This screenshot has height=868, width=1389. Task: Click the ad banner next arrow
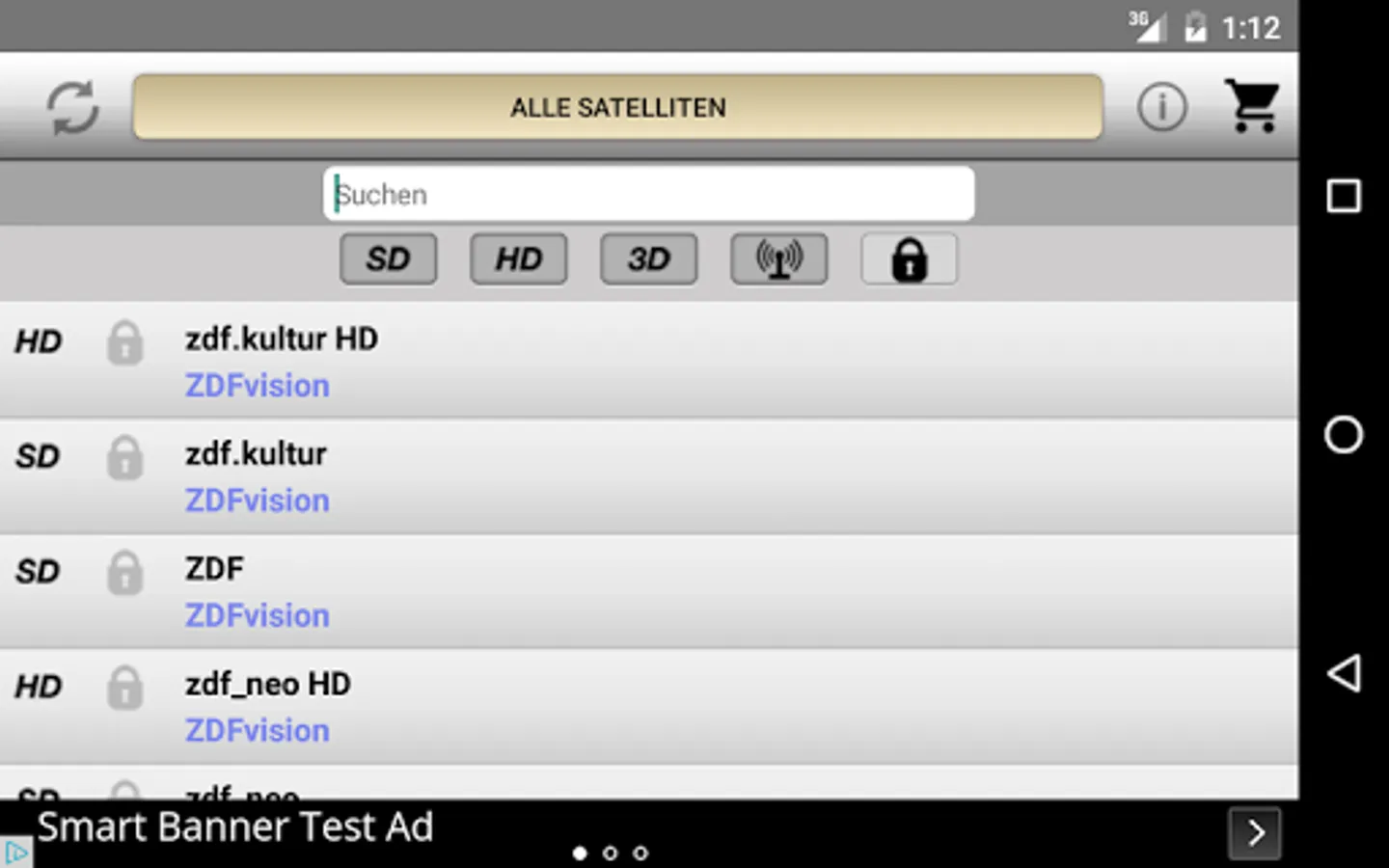tap(1255, 832)
